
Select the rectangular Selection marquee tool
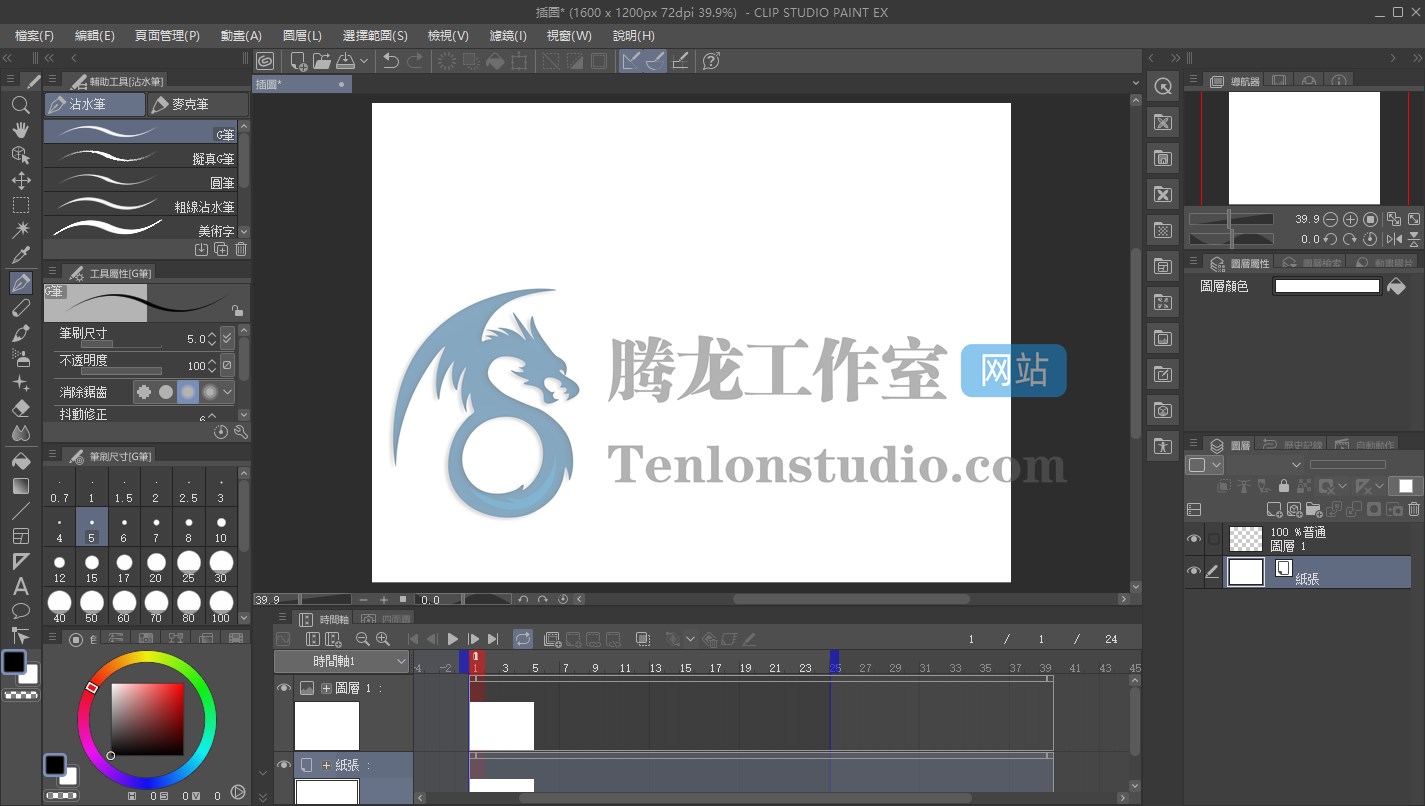[20, 205]
